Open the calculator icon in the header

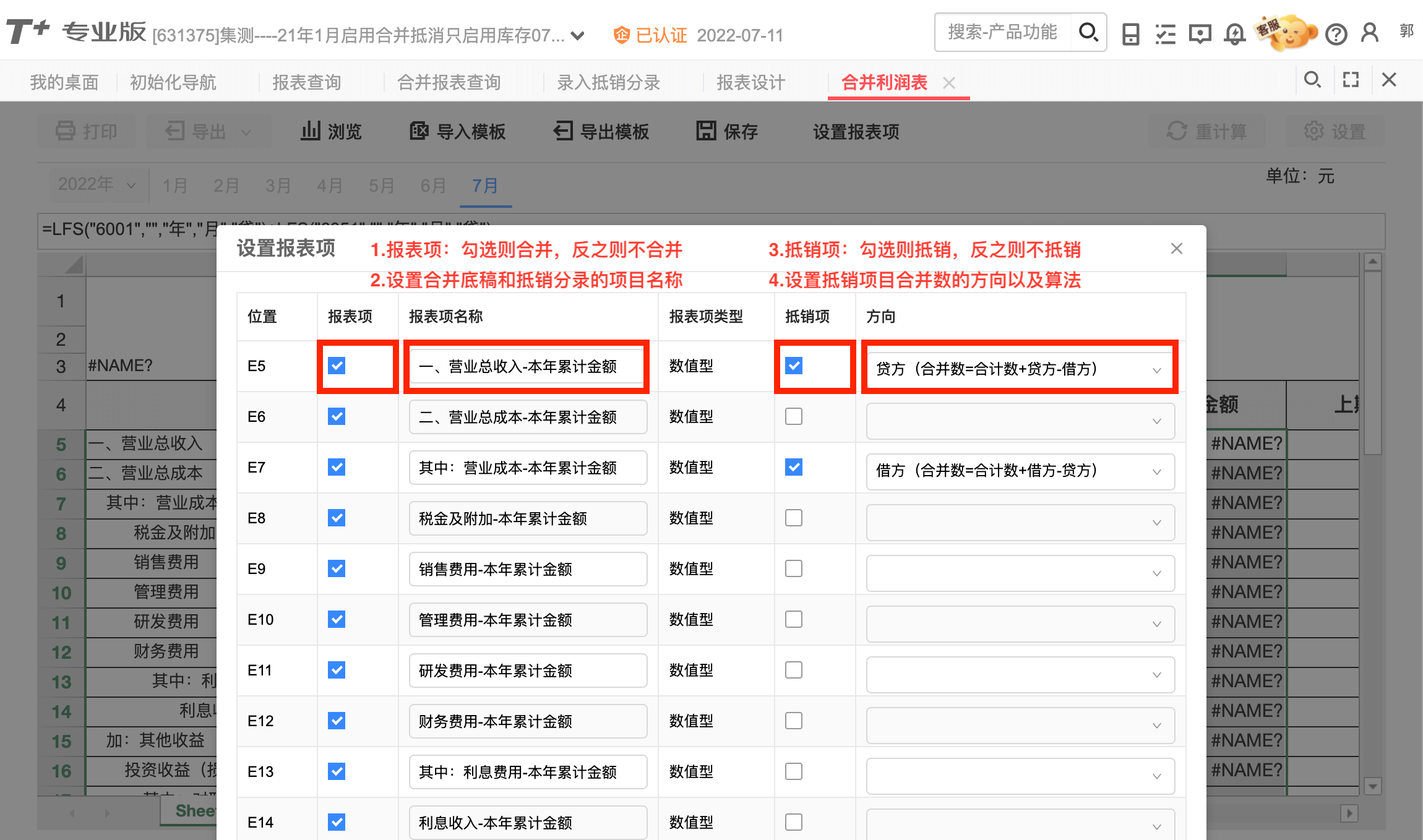click(1130, 34)
